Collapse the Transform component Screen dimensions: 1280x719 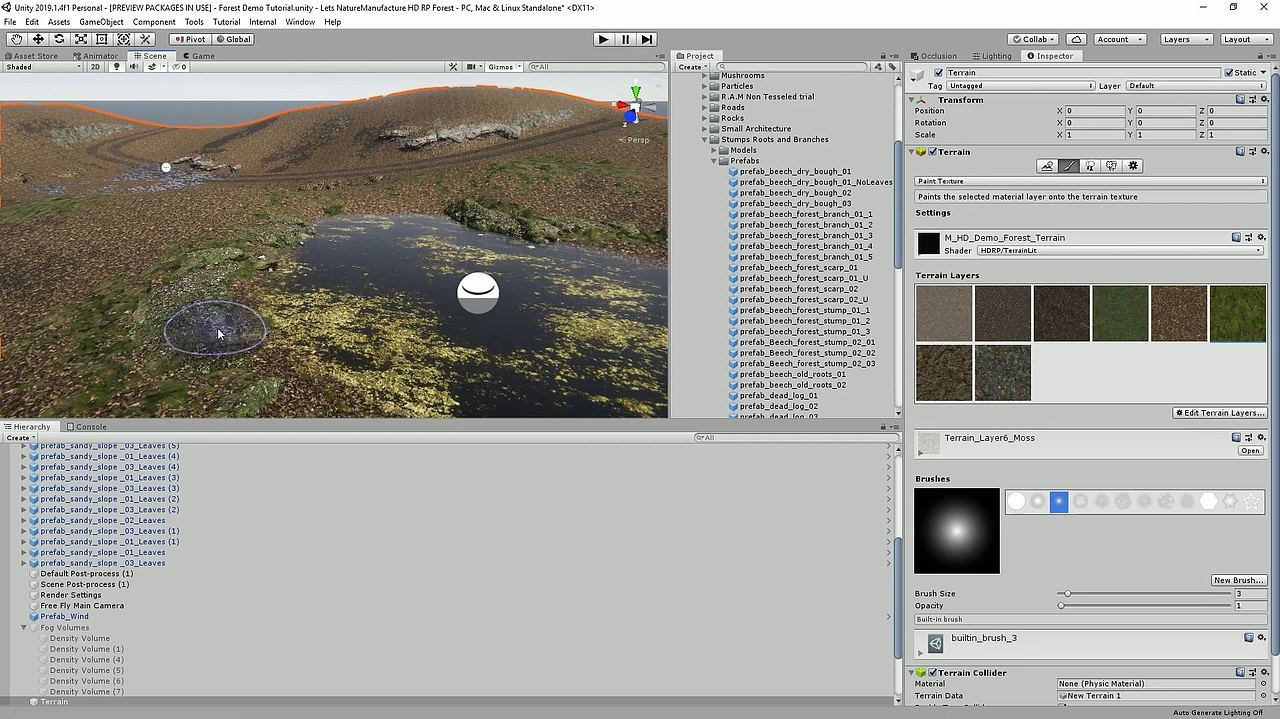[912, 100]
